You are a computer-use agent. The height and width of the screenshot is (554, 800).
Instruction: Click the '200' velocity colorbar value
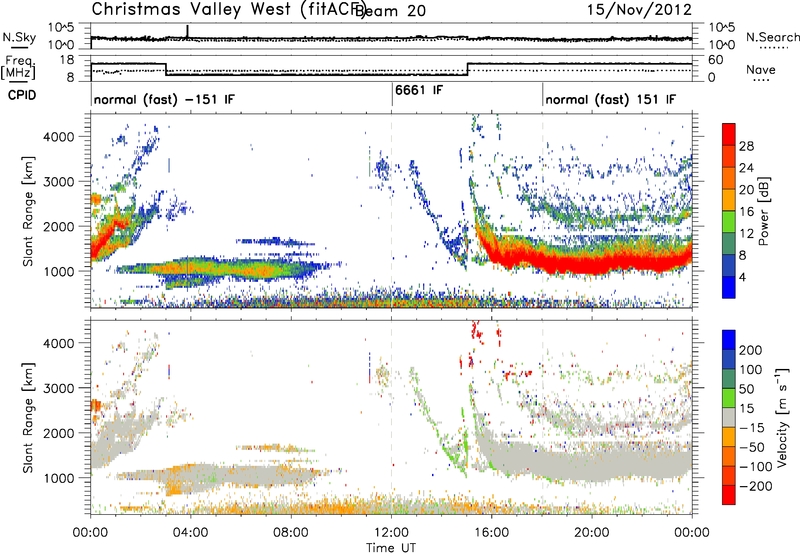pos(751,350)
